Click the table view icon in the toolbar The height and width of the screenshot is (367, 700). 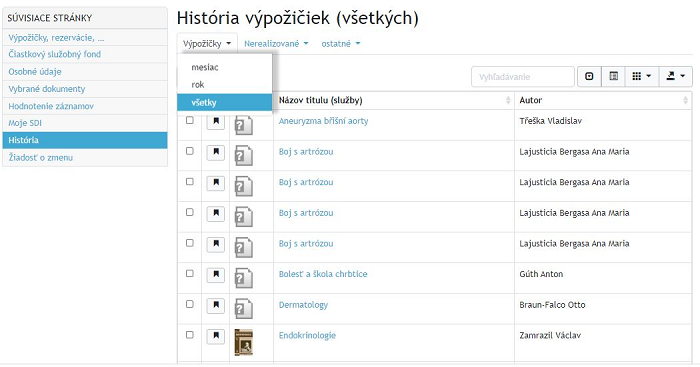[614, 77]
